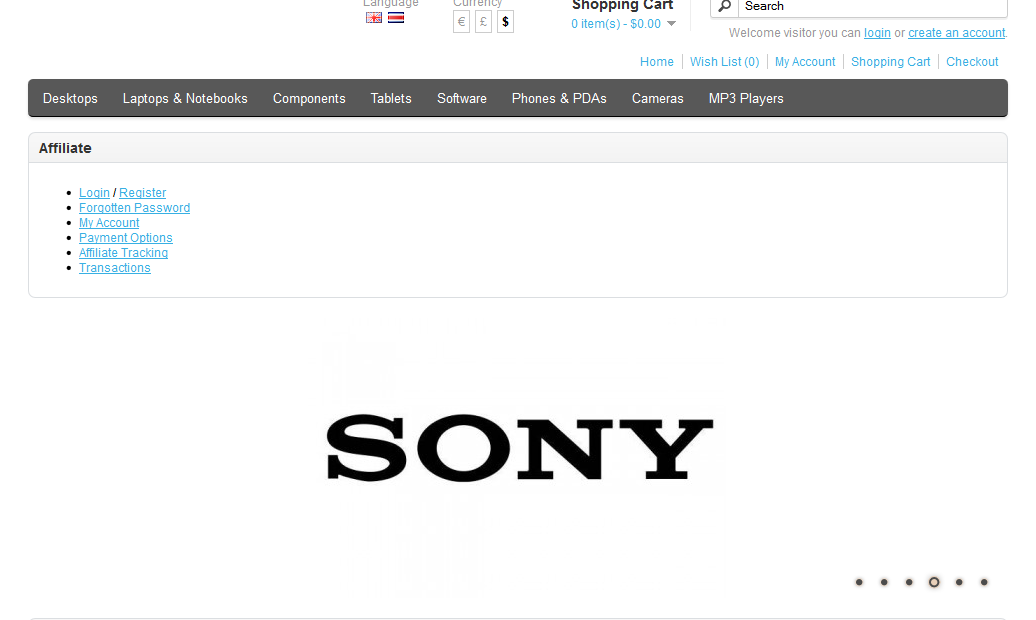
Task: Open the Desktops category menu
Action: [70, 98]
